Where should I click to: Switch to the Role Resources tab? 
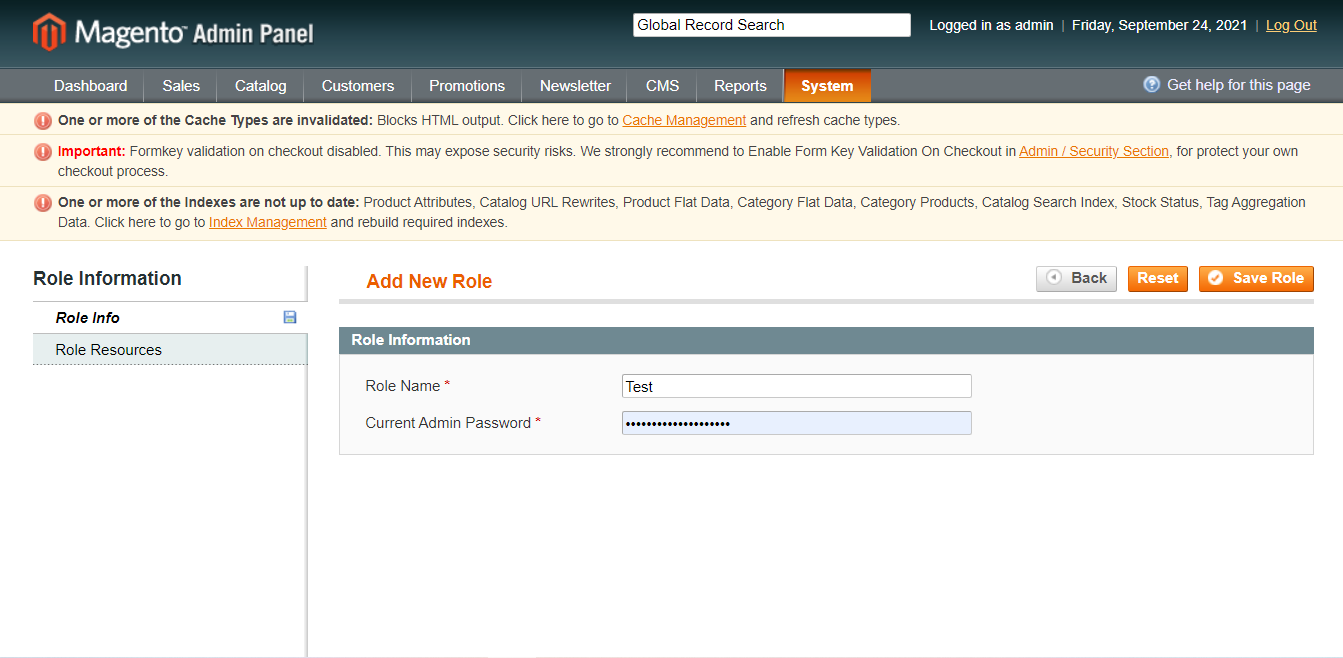tap(109, 350)
